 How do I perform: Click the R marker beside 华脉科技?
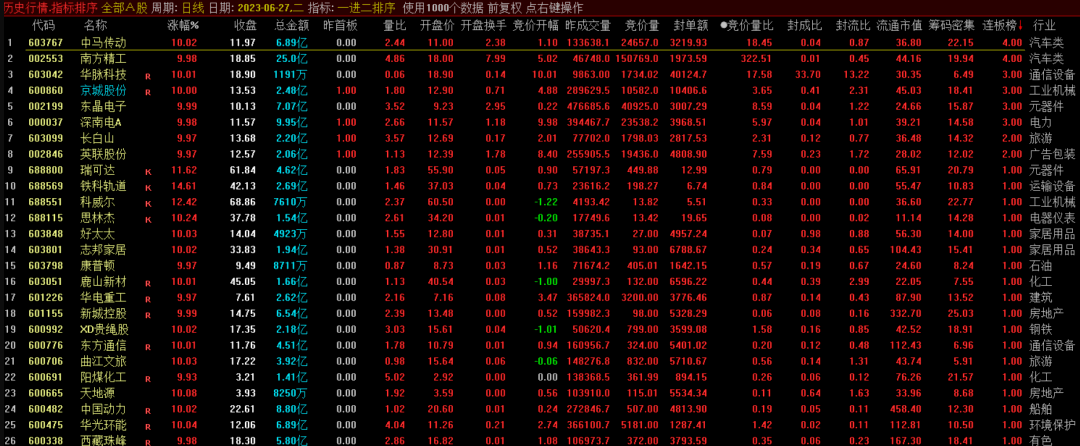(x=147, y=76)
